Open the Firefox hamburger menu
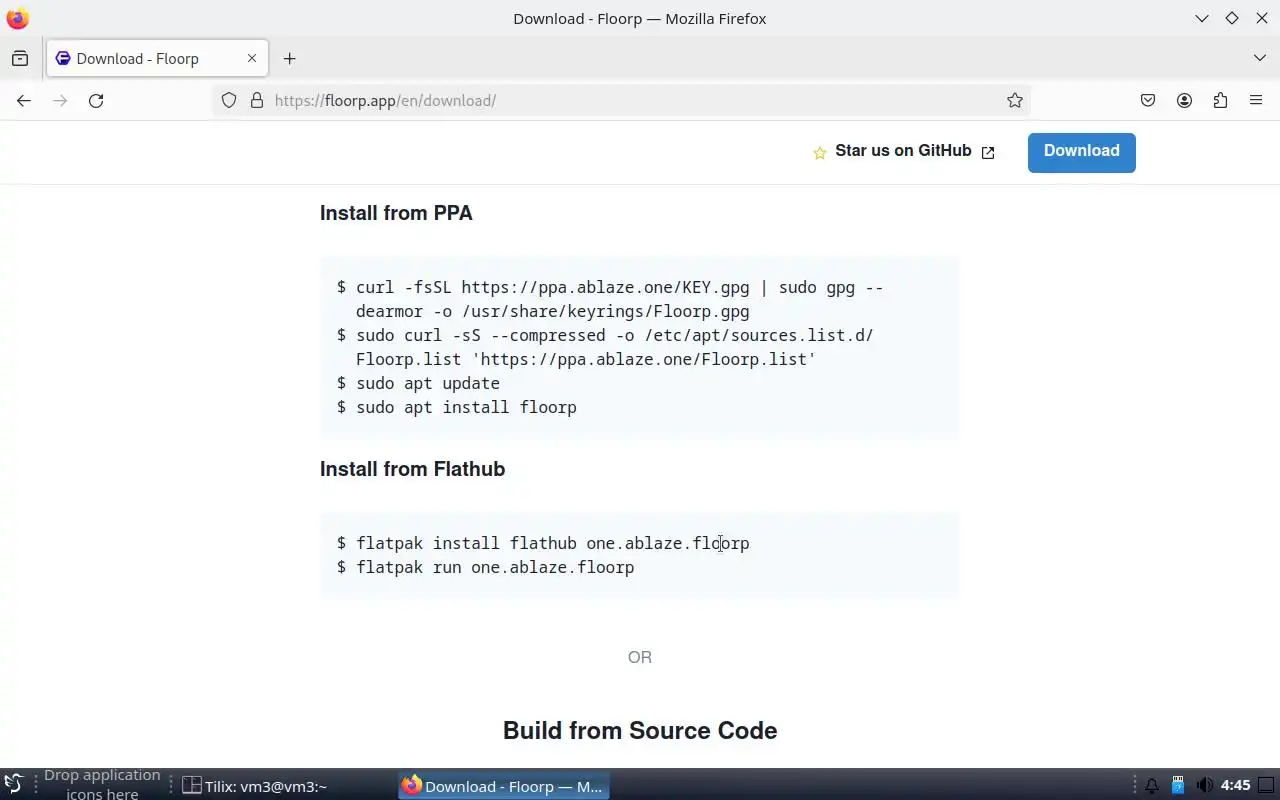The height and width of the screenshot is (800, 1280). (1256, 100)
